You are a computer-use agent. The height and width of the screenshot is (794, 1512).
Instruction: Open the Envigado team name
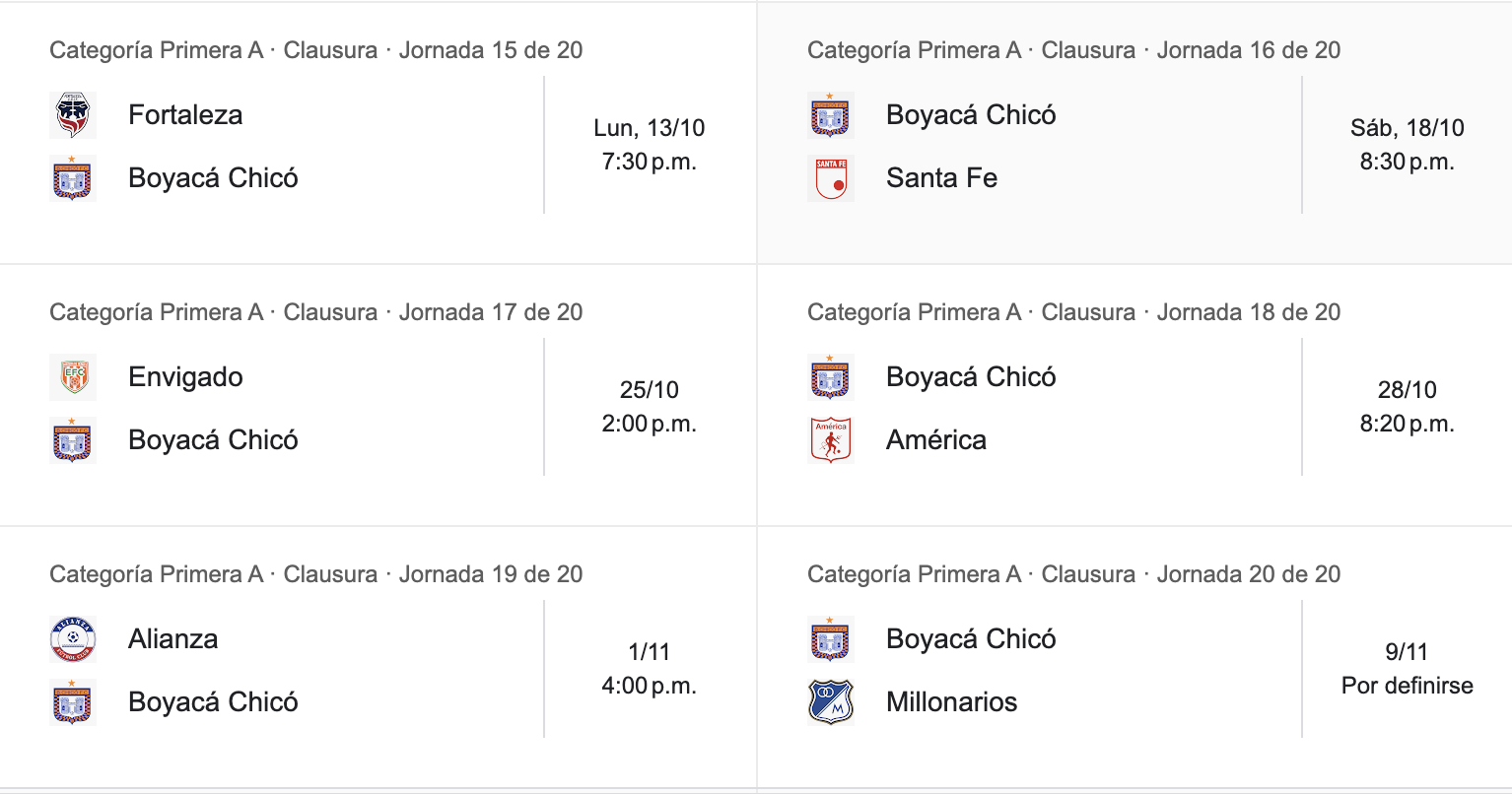click(185, 377)
